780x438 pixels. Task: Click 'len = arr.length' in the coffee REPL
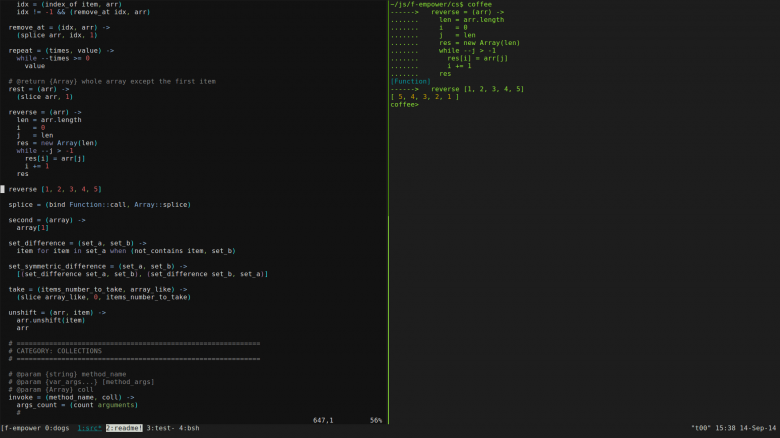click(x=472, y=20)
